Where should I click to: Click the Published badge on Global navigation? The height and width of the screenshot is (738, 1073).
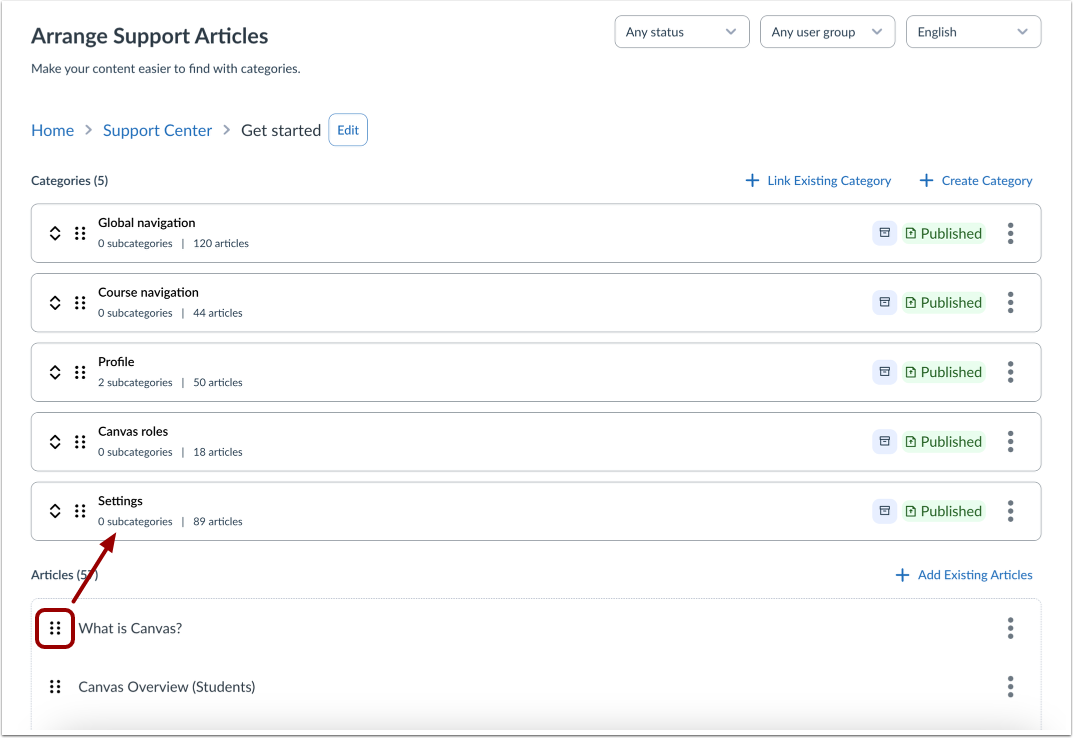click(x=943, y=232)
